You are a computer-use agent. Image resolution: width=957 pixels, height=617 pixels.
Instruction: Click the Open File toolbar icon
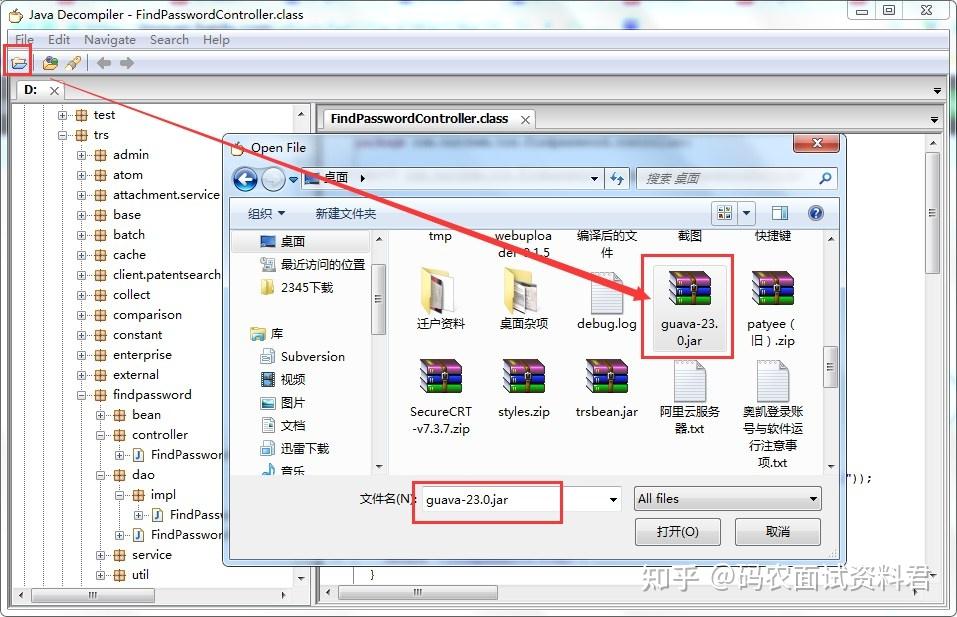(18, 62)
